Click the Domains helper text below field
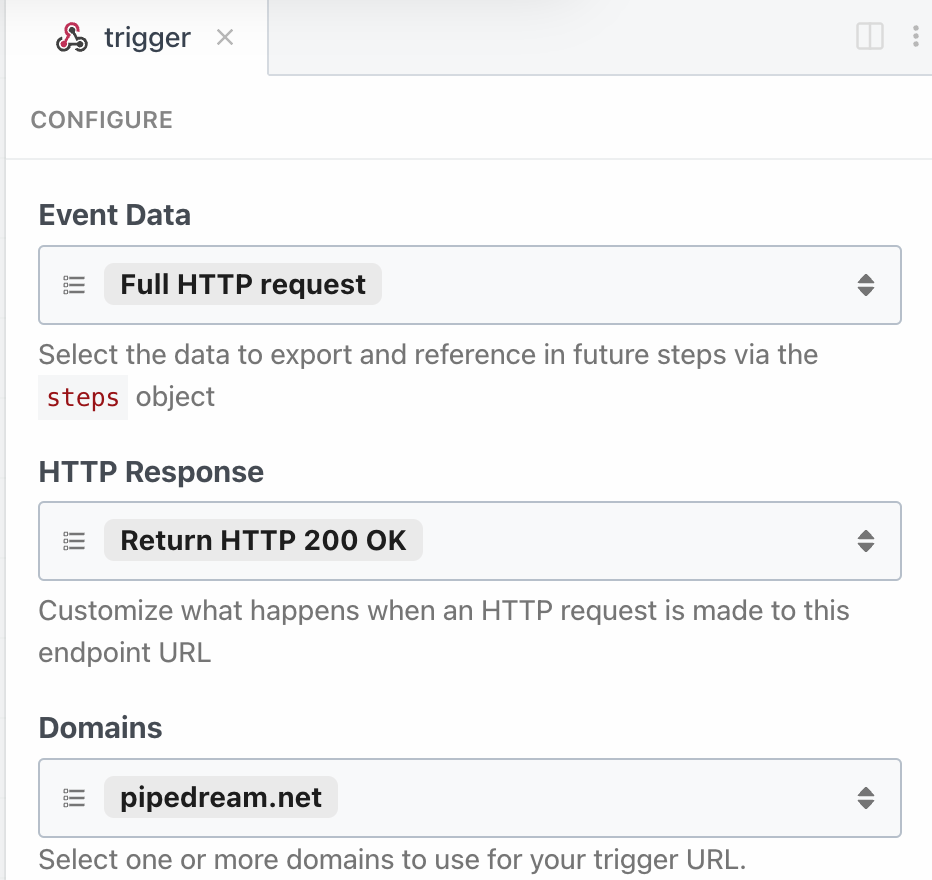 coord(392,859)
